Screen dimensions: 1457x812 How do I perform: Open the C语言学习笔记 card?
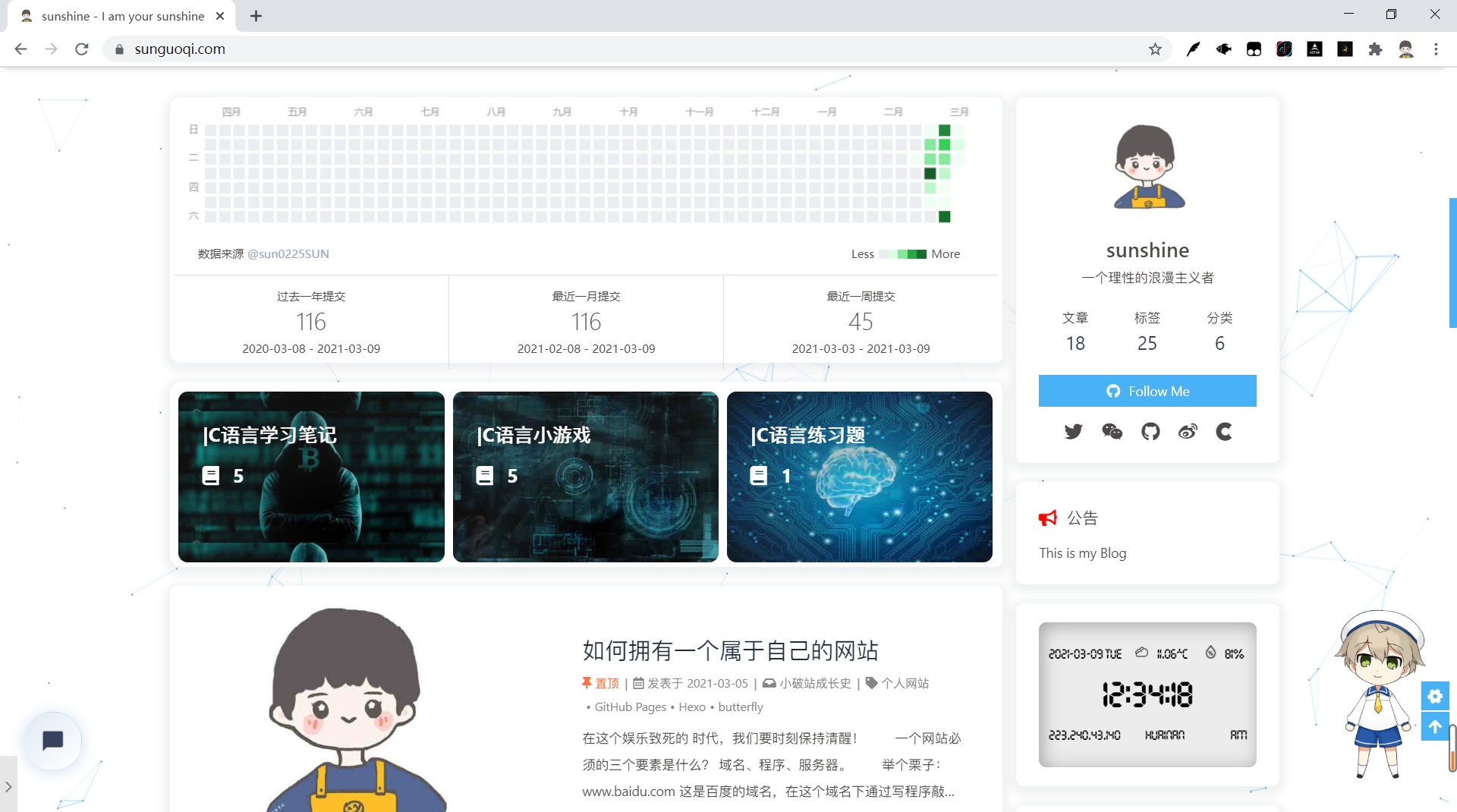pyautogui.click(x=311, y=477)
